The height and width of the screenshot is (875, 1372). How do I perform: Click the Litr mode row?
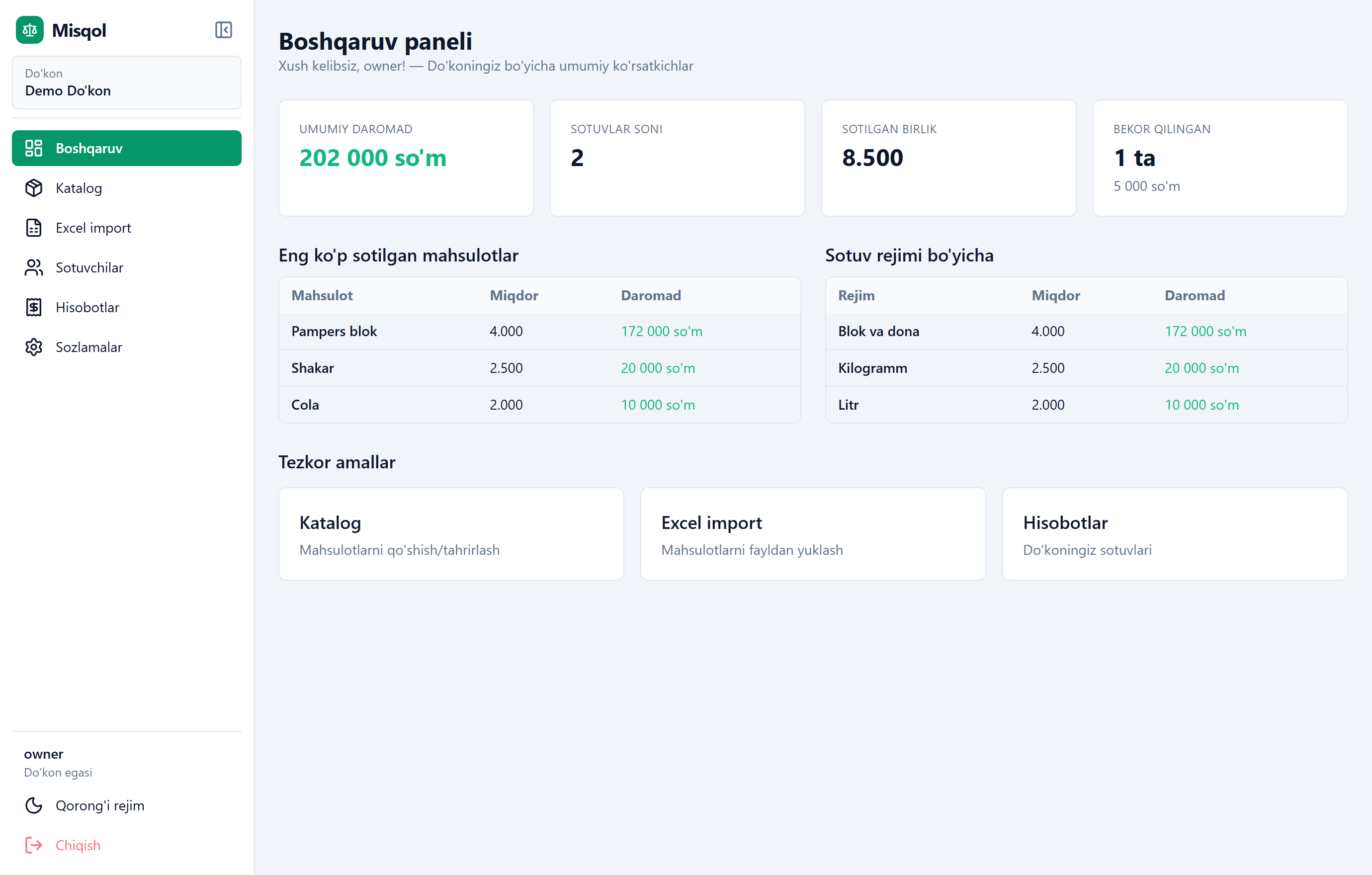tap(1087, 405)
